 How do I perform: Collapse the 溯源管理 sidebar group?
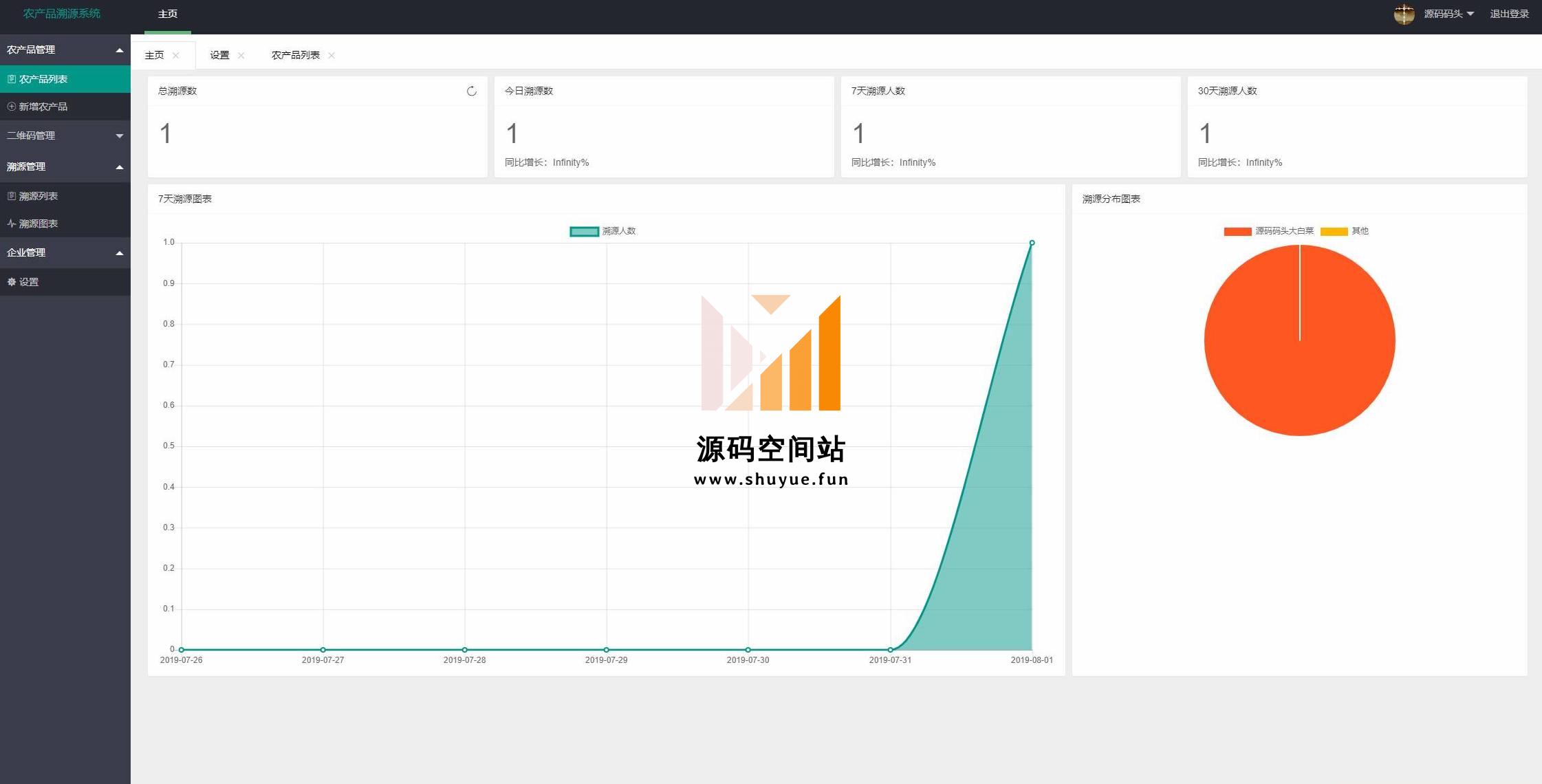(x=65, y=166)
